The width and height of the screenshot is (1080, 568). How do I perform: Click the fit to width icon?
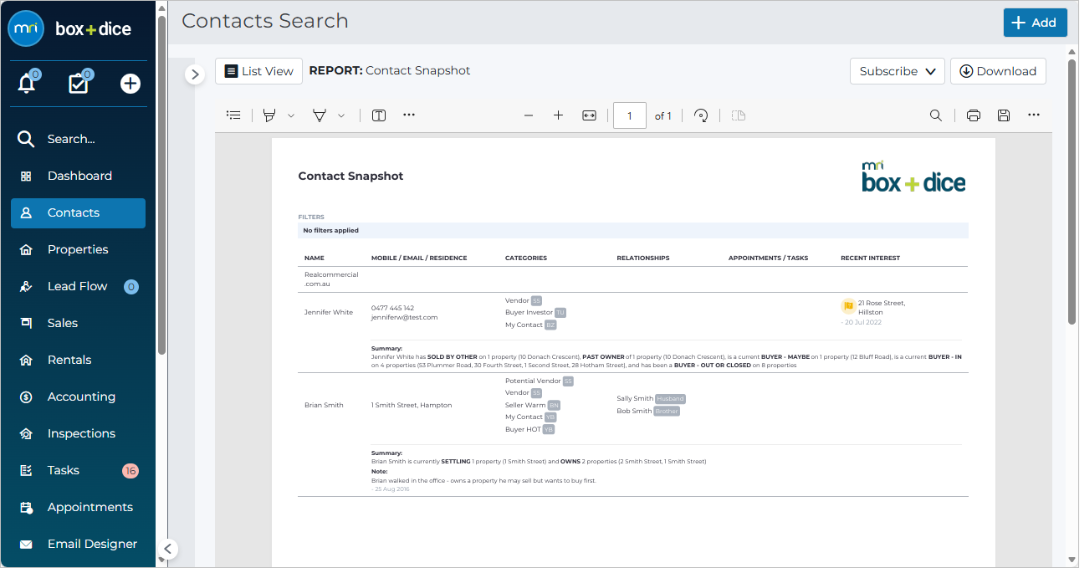click(x=589, y=116)
